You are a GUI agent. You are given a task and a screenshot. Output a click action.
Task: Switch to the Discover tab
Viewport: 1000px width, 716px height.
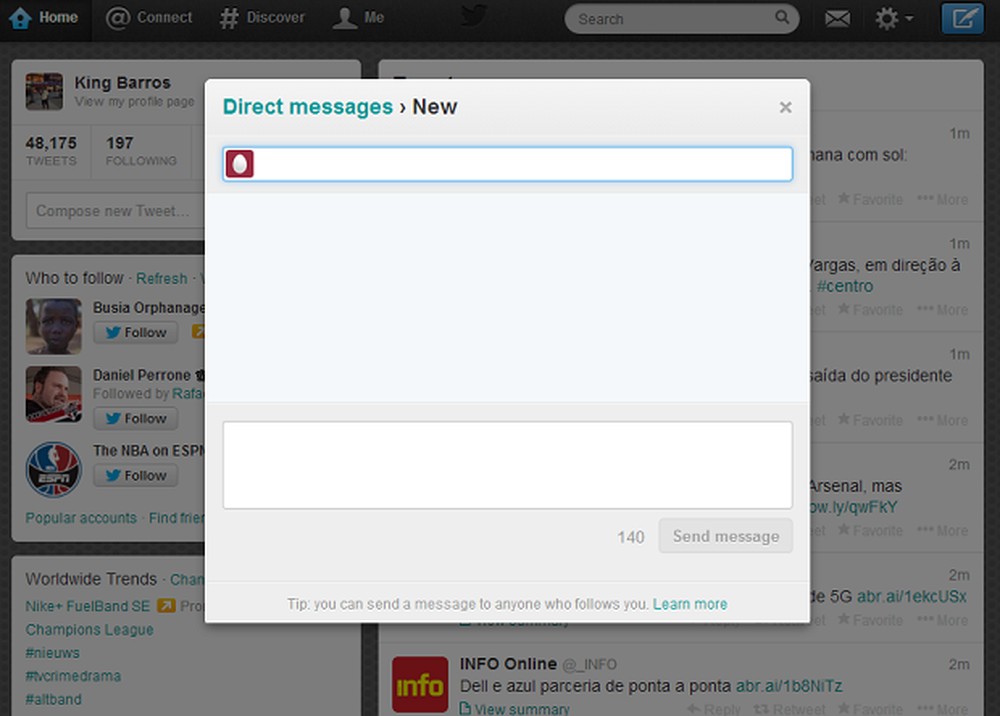point(262,16)
